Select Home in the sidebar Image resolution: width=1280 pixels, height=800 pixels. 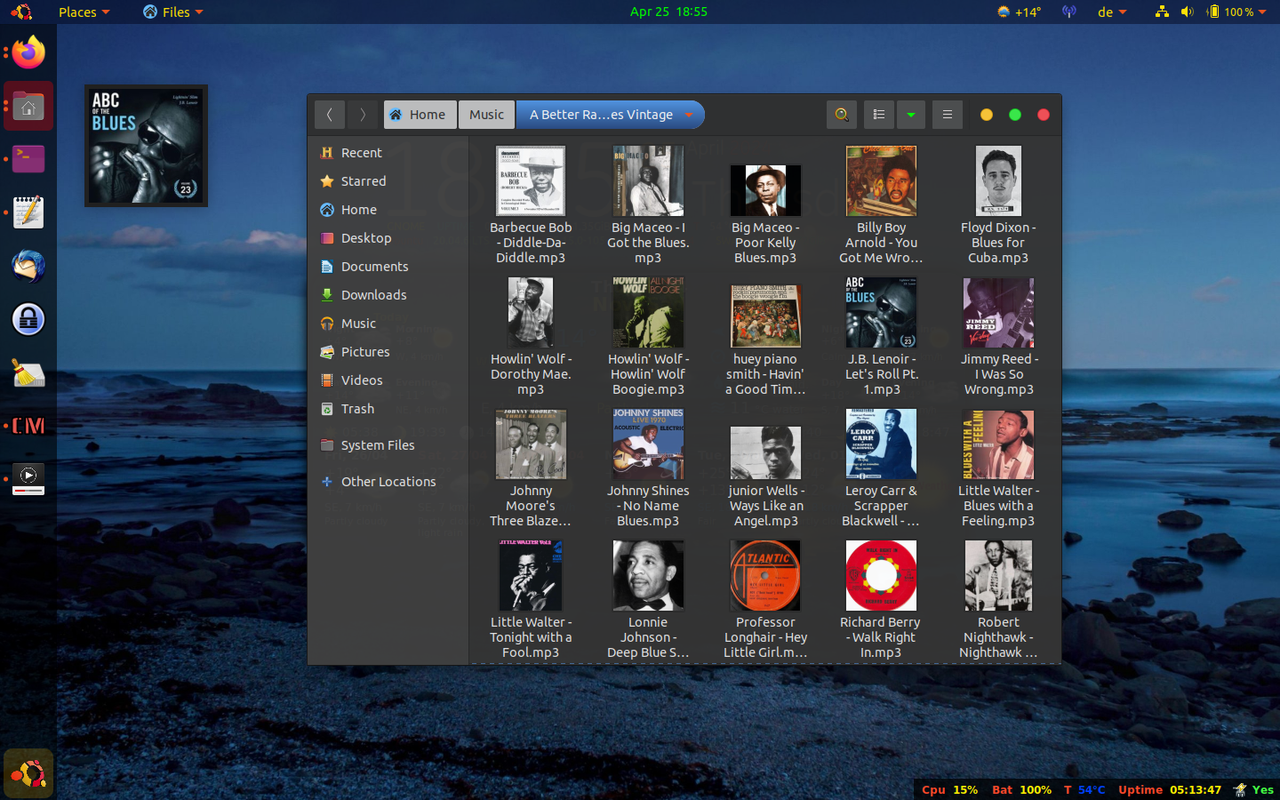388,210
